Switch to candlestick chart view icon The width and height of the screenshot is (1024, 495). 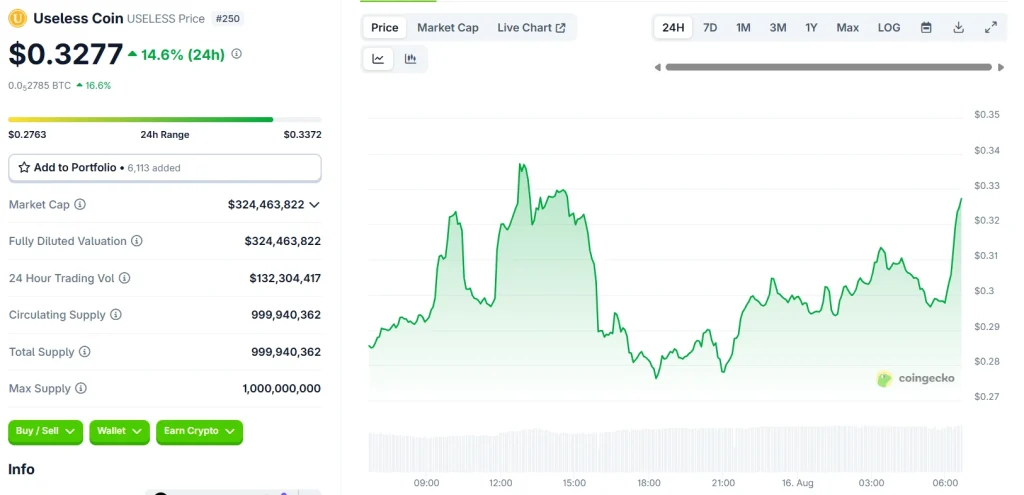[x=410, y=59]
